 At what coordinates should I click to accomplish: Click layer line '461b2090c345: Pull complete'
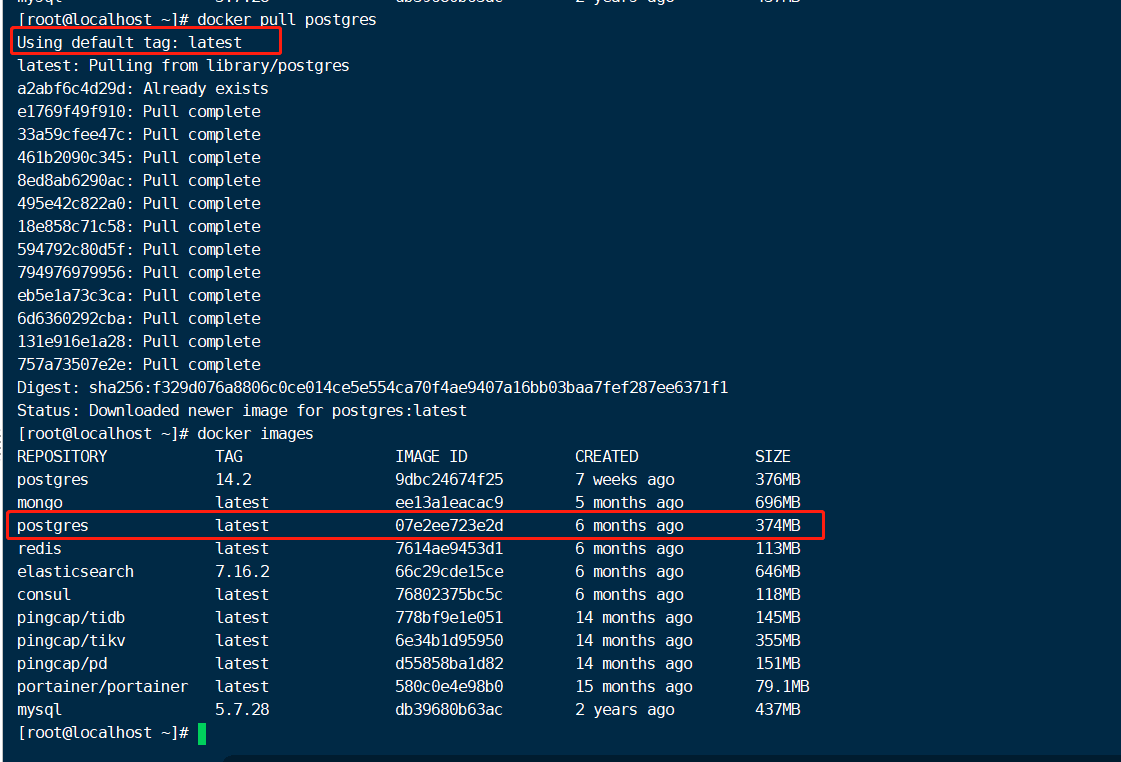coord(139,157)
